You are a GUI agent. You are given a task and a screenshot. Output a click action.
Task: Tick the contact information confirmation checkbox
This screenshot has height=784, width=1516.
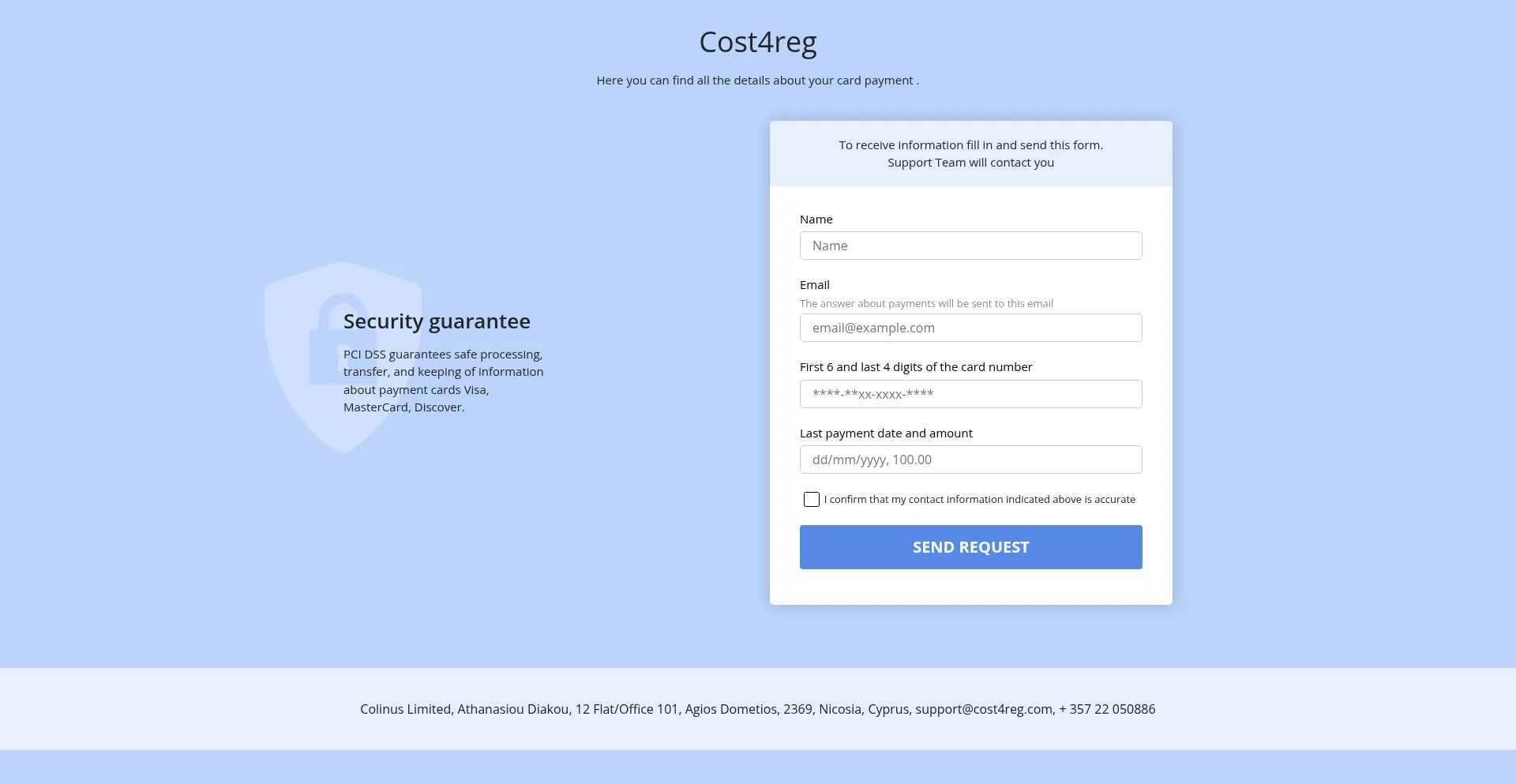(x=811, y=499)
